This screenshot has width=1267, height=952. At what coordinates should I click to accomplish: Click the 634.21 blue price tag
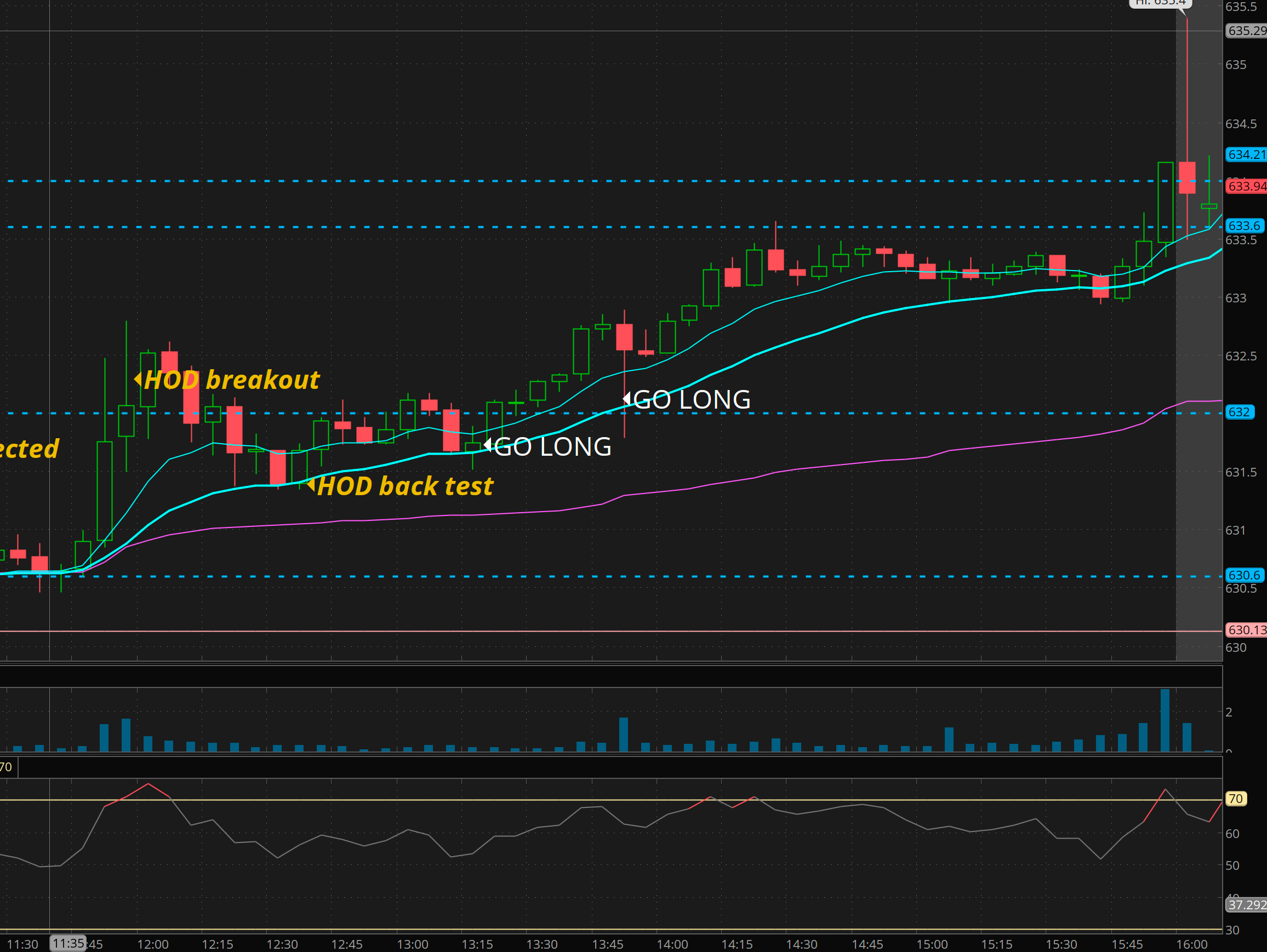pos(1245,154)
